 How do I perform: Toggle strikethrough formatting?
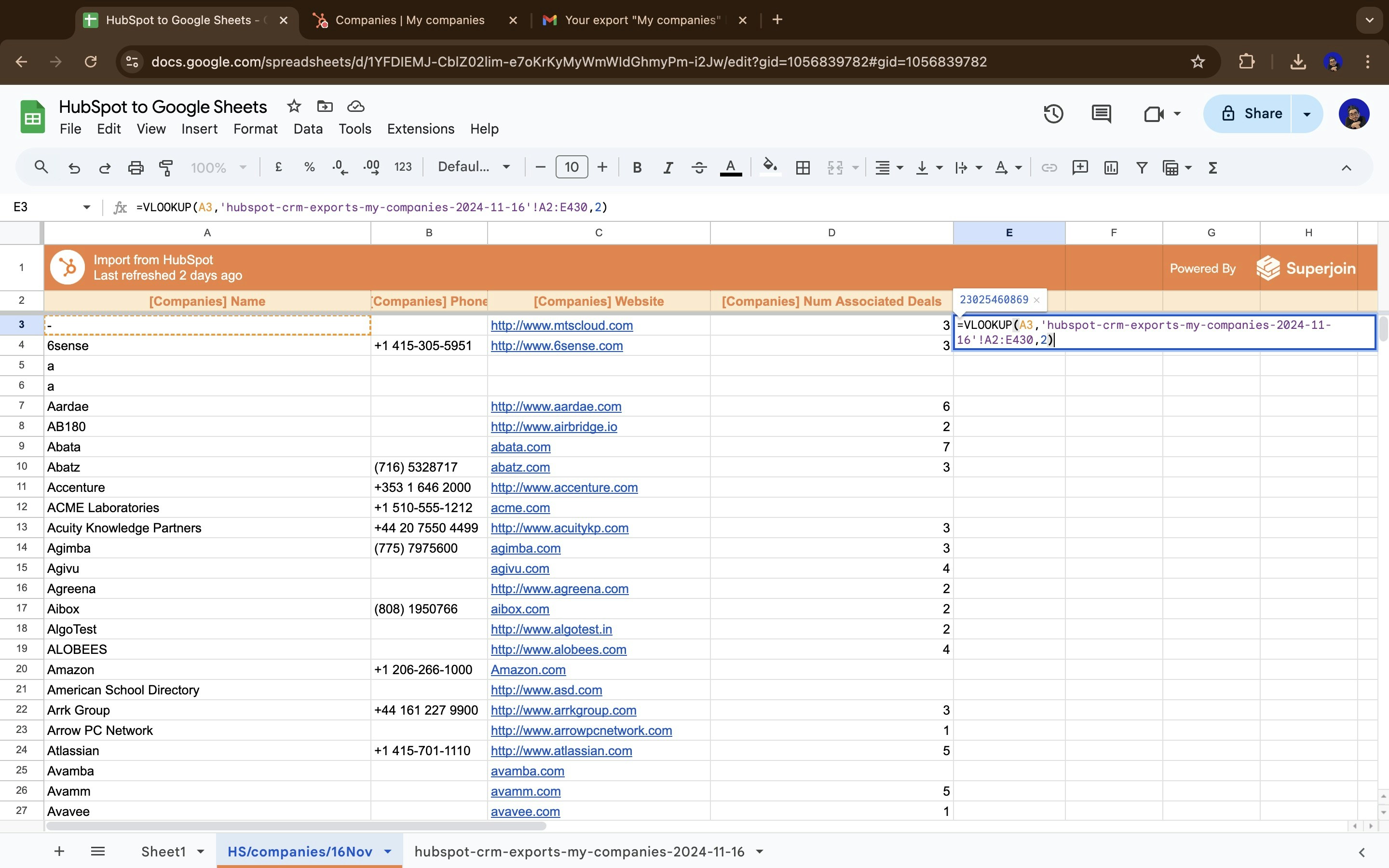[x=698, y=168]
